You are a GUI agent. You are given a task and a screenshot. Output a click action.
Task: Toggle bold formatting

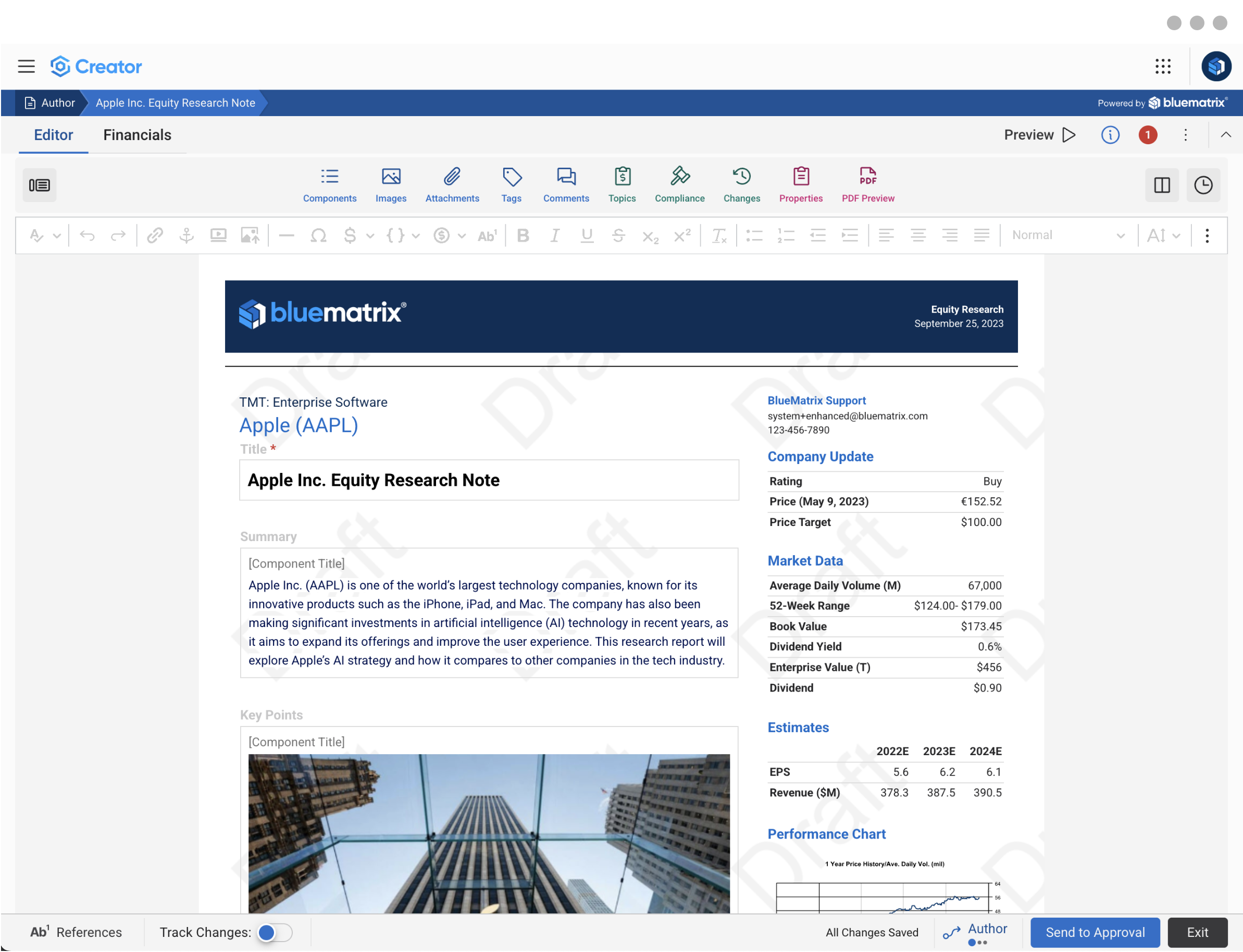tap(523, 235)
